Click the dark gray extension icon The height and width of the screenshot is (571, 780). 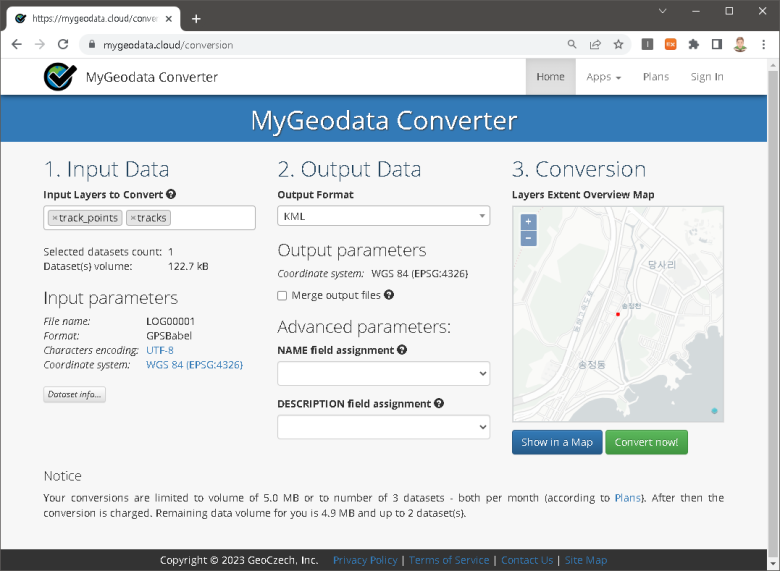(x=647, y=44)
